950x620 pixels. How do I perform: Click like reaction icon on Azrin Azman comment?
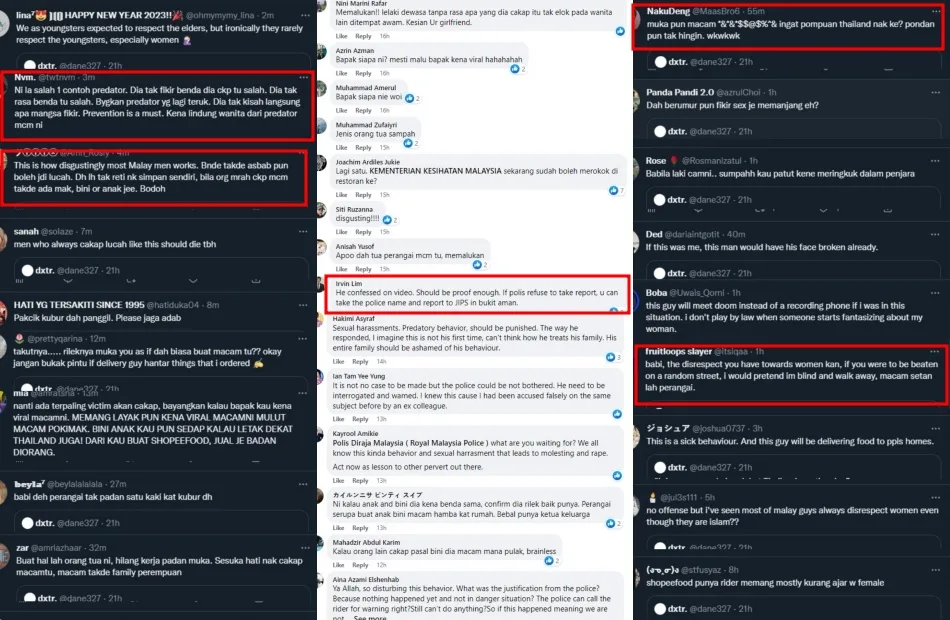click(514, 69)
